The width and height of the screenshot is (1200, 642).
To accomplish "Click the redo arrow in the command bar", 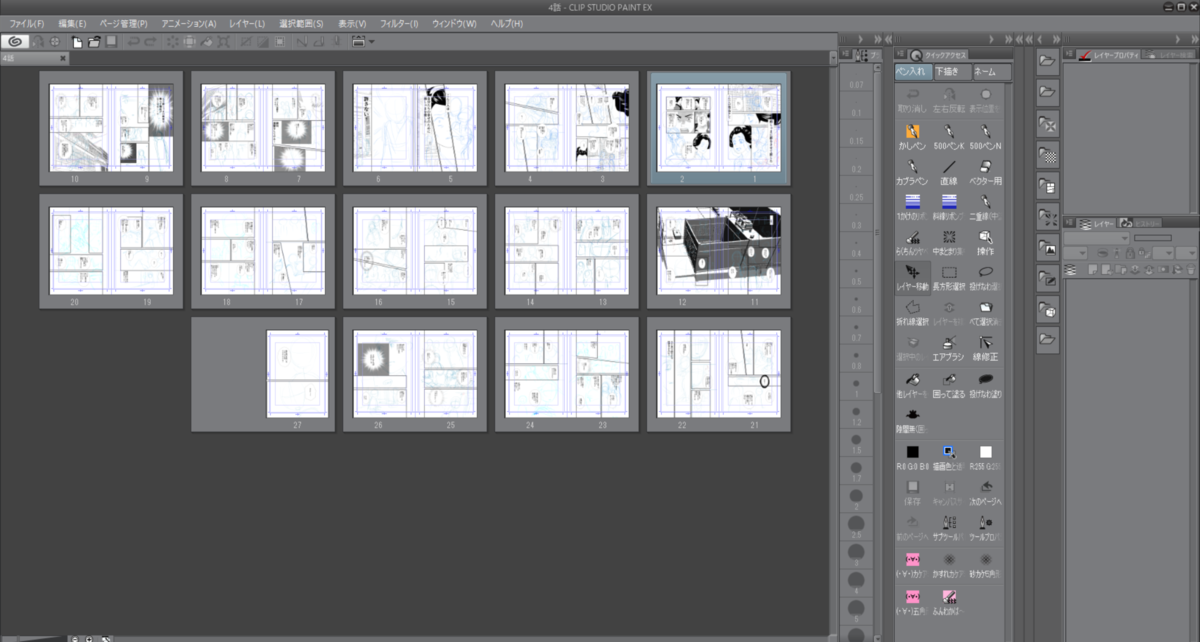I will 150,42.
